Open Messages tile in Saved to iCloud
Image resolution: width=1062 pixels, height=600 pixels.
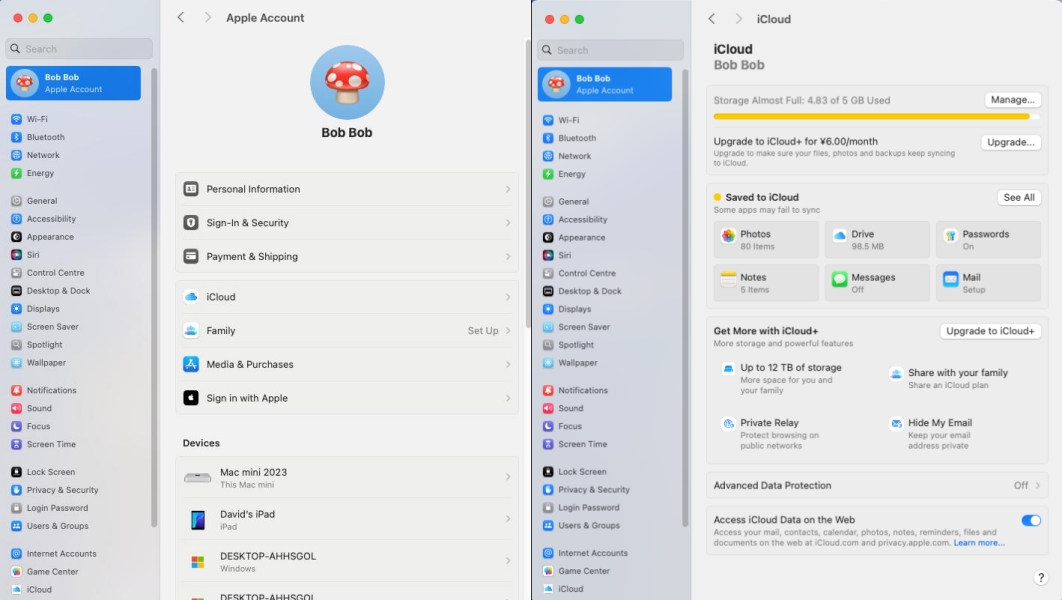click(x=877, y=283)
